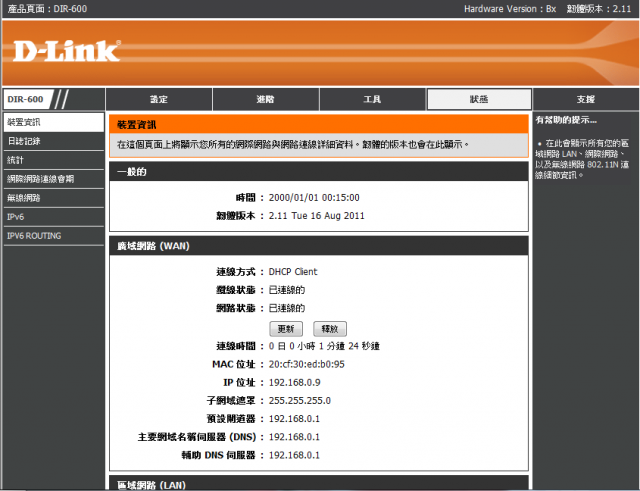The height and width of the screenshot is (491, 640).
Task: Open the 設定 (Setup) tab
Action: point(159,99)
